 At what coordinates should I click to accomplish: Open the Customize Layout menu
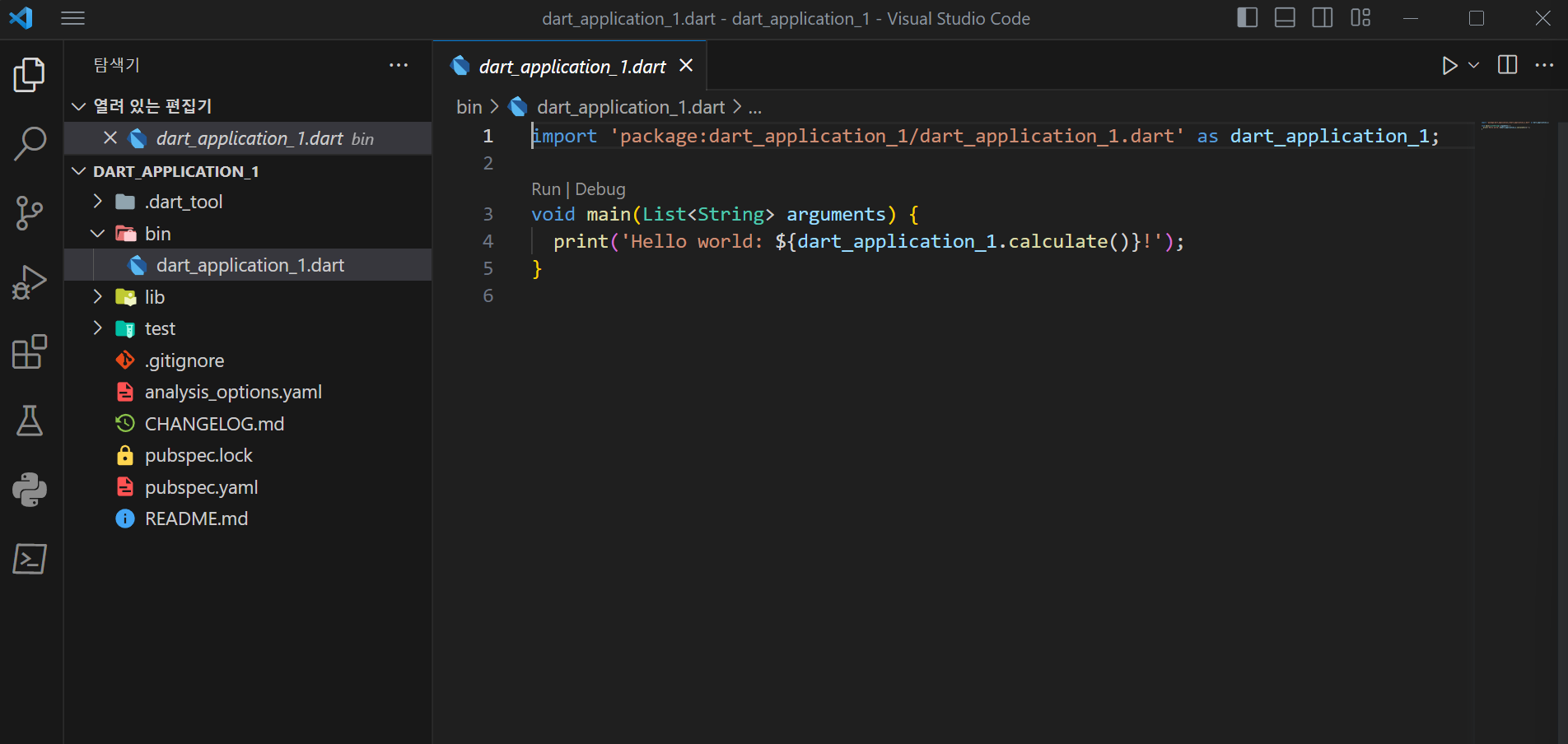pos(1360,17)
